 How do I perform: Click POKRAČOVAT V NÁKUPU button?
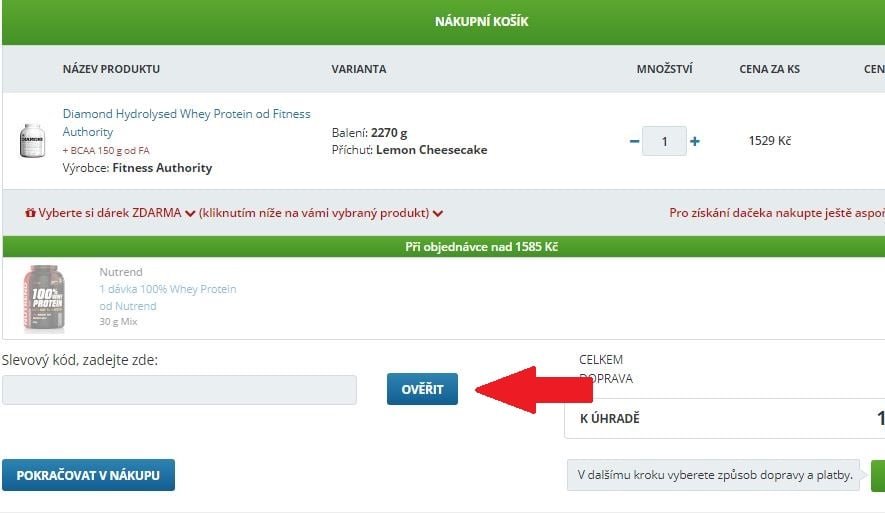pos(88,475)
